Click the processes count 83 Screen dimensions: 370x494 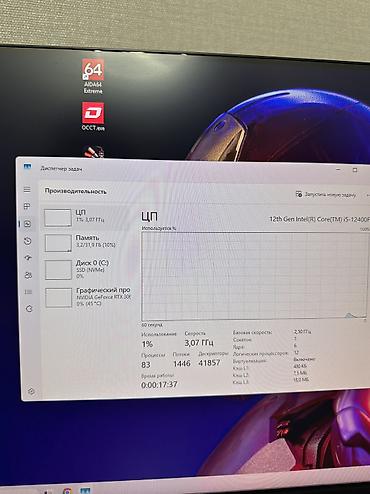coord(146,365)
